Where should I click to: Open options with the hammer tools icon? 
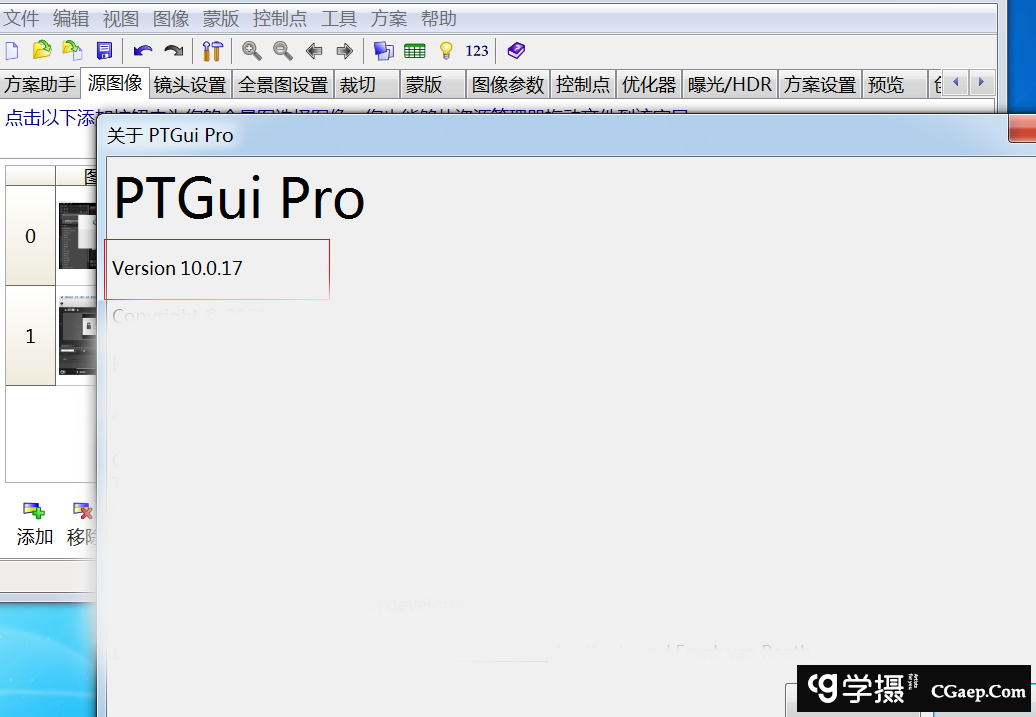(x=212, y=51)
